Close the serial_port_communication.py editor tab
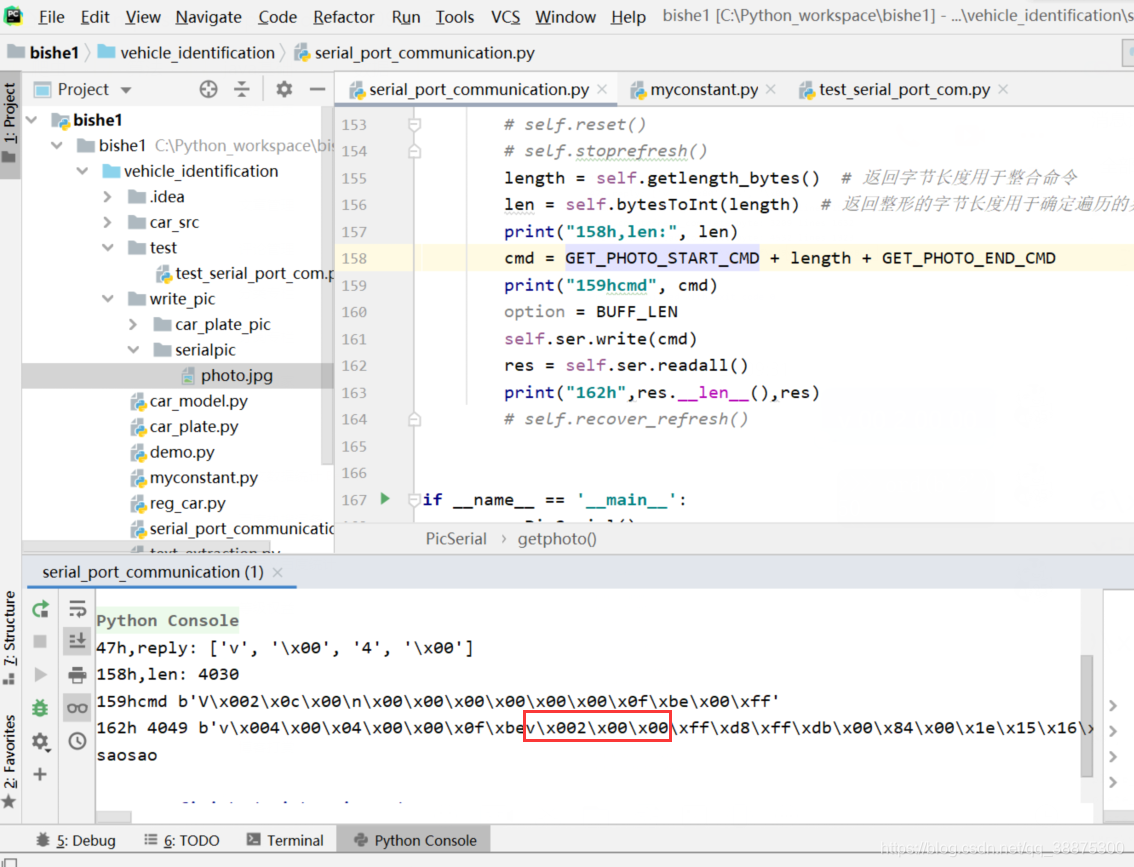This screenshot has height=867, width=1134. click(602, 90)
